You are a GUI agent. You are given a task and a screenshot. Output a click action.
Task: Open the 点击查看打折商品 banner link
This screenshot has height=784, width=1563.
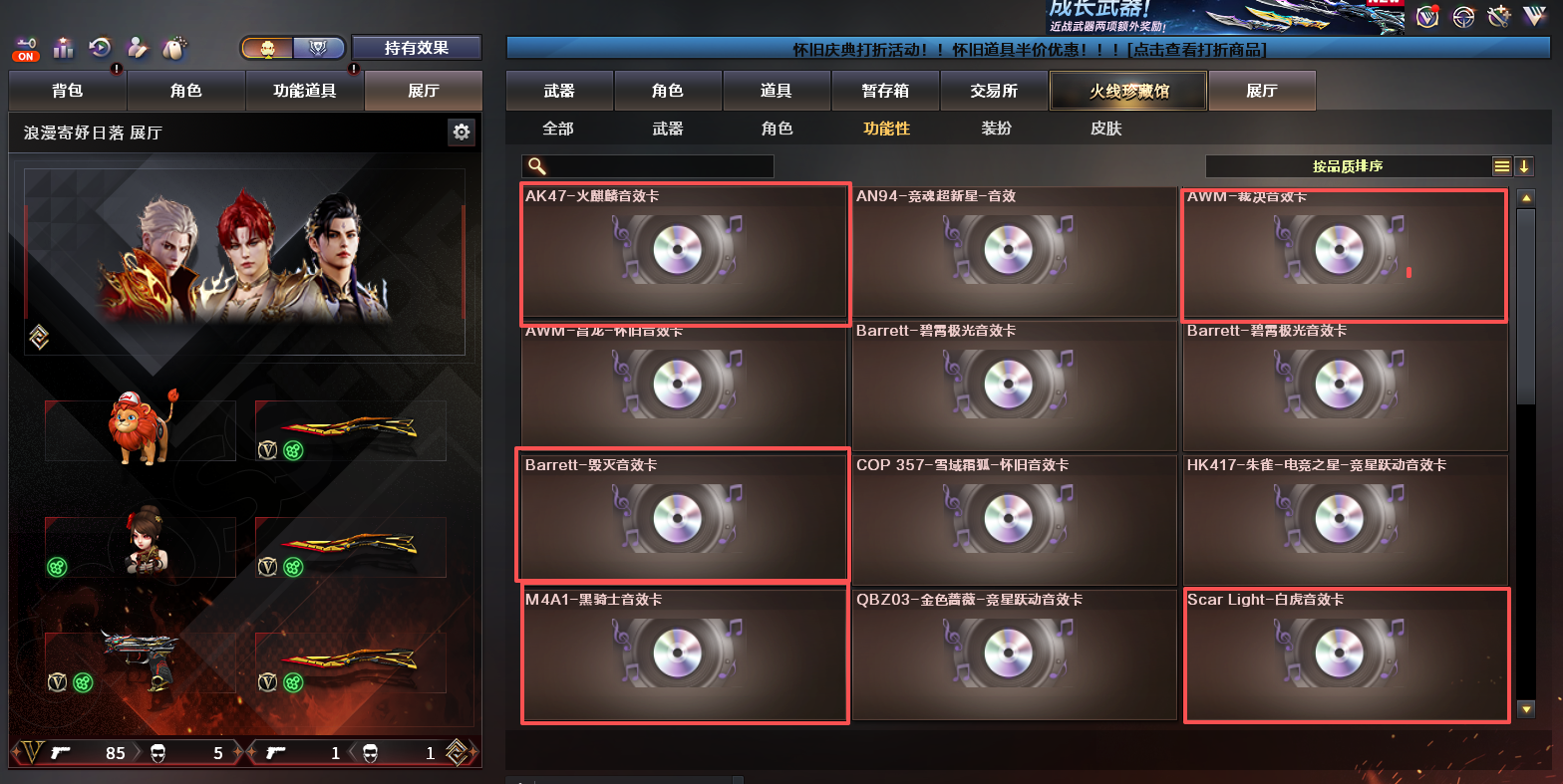pos(1197,49)
